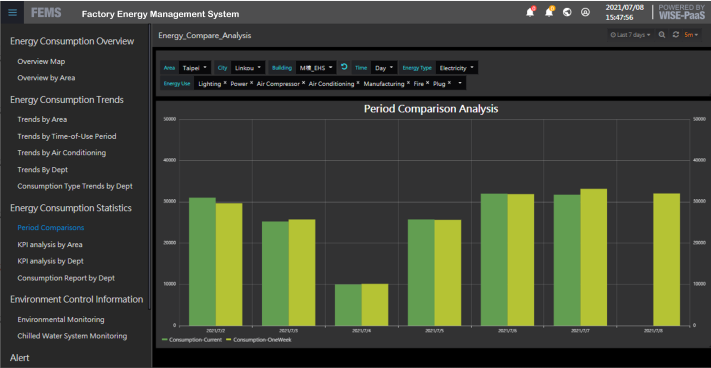Reset building selection with the blue undo icon
711x368 pixels.
coord(344,67)
